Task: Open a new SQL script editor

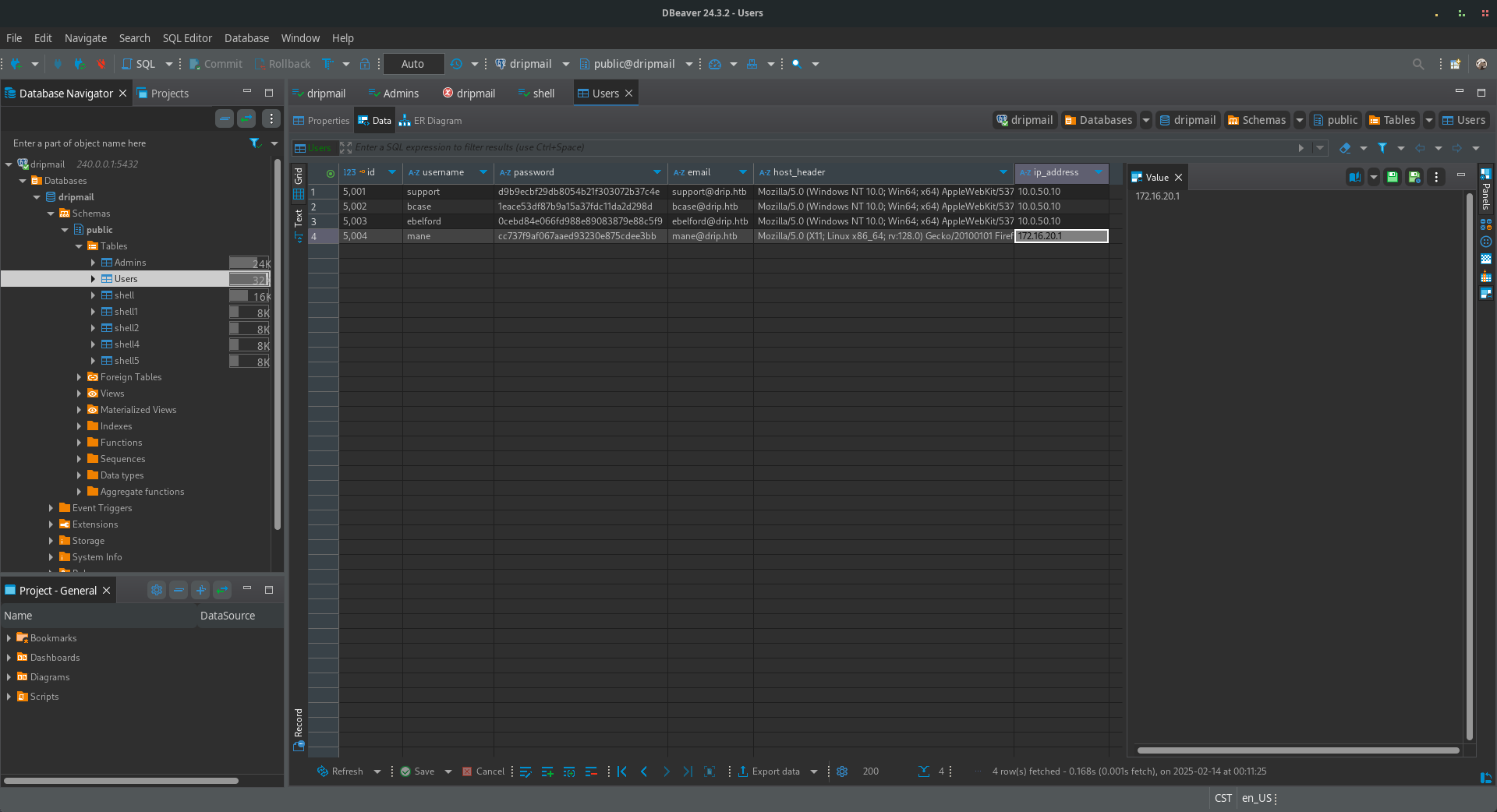Action: click(x=139, y=64)
